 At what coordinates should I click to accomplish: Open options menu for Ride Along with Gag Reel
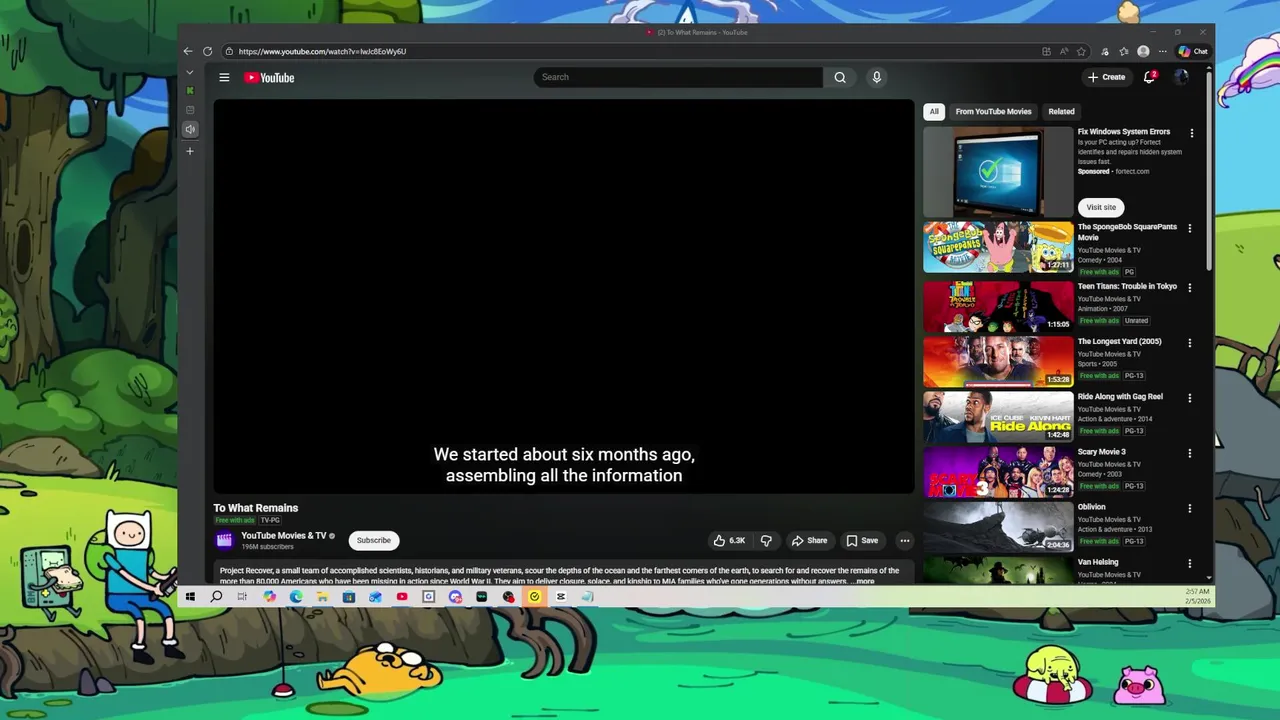(x=1190, y=398)
